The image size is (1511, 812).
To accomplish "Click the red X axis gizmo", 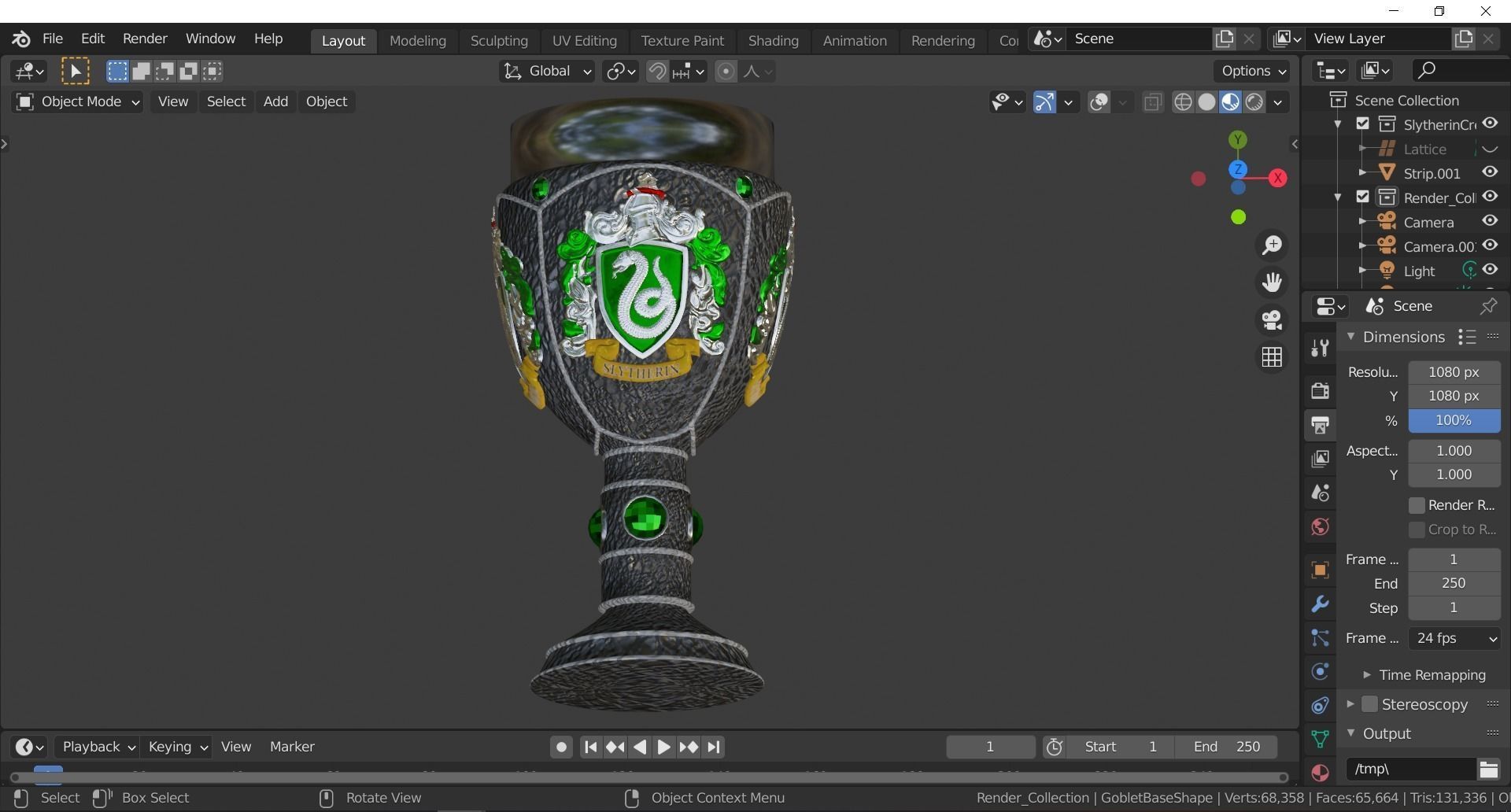I will coord(1278,179).
